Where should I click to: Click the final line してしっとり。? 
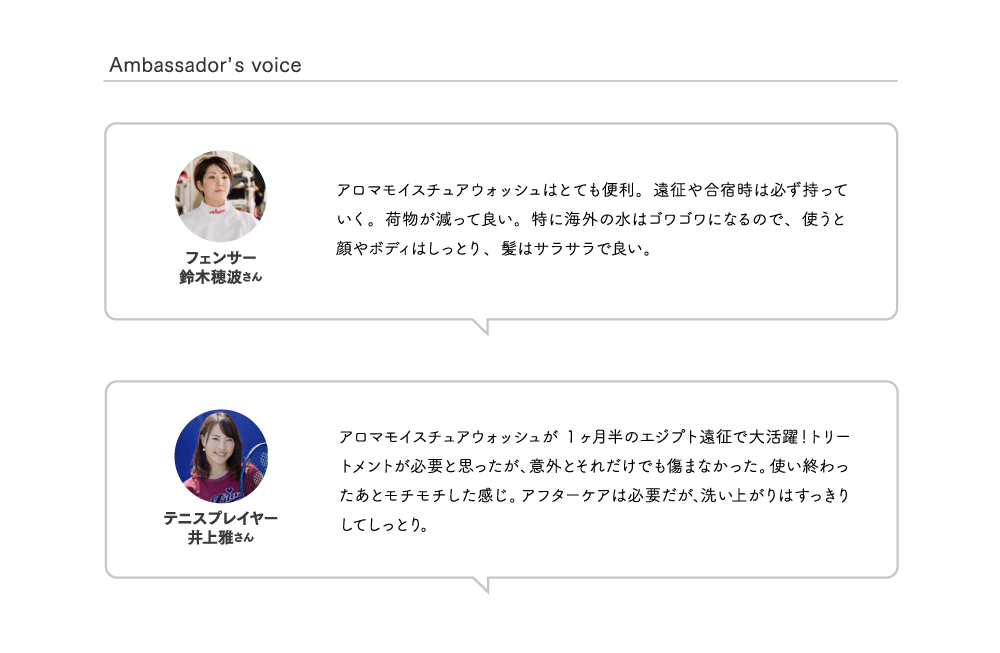click(x=384, y=525)
